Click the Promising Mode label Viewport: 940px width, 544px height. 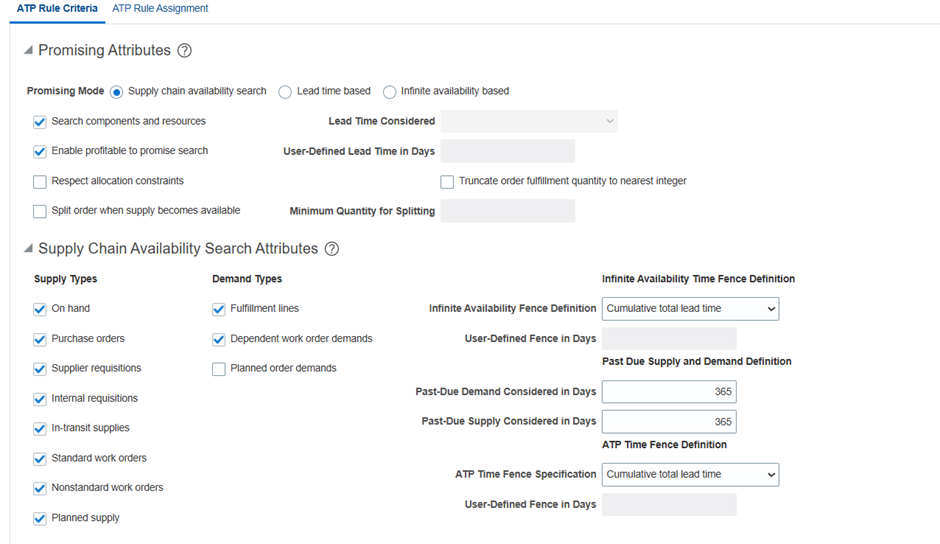65,91
